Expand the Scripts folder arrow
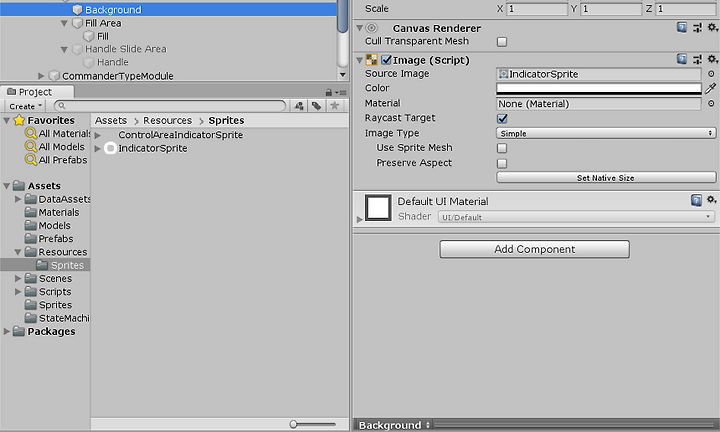 pyautogui.click(x=18, y=292)
